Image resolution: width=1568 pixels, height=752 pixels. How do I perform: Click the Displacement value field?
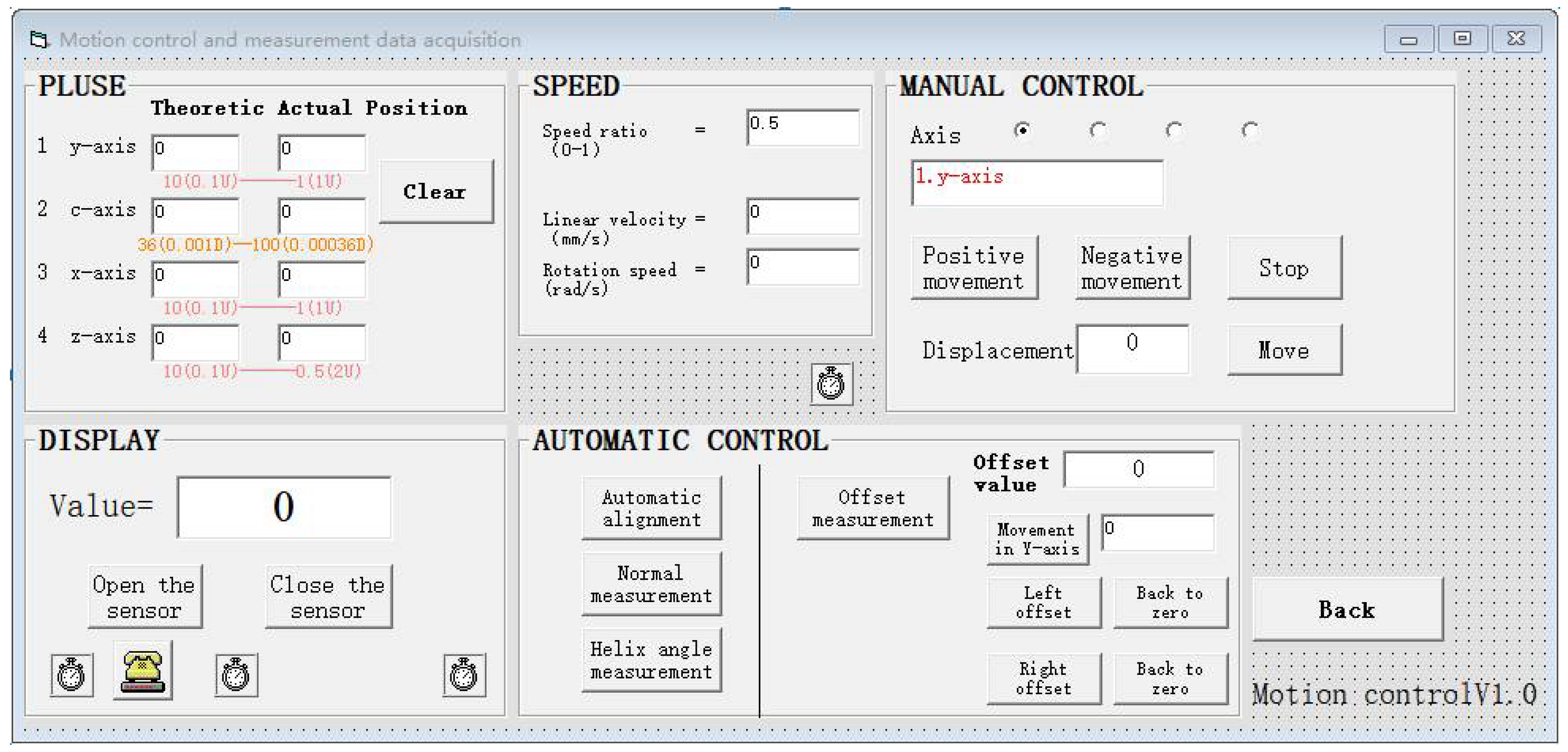(x=1132, y=349)
